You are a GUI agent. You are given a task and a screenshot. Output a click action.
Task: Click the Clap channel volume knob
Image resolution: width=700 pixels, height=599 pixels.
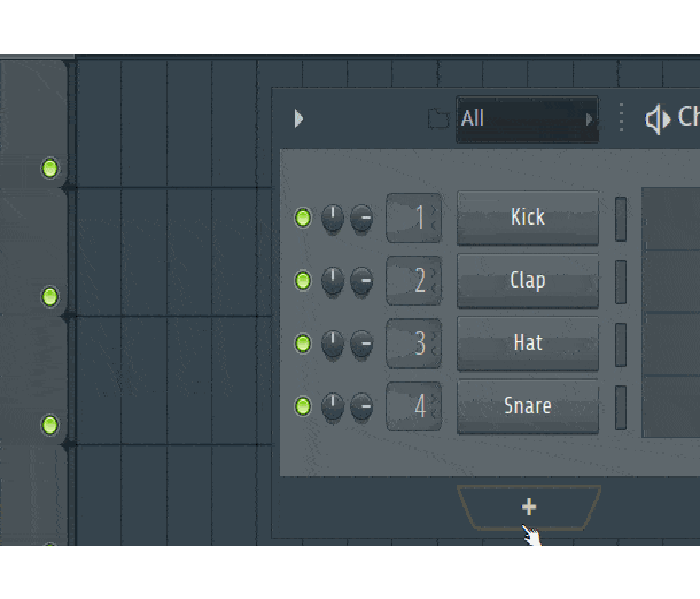(x=361, y=281)
